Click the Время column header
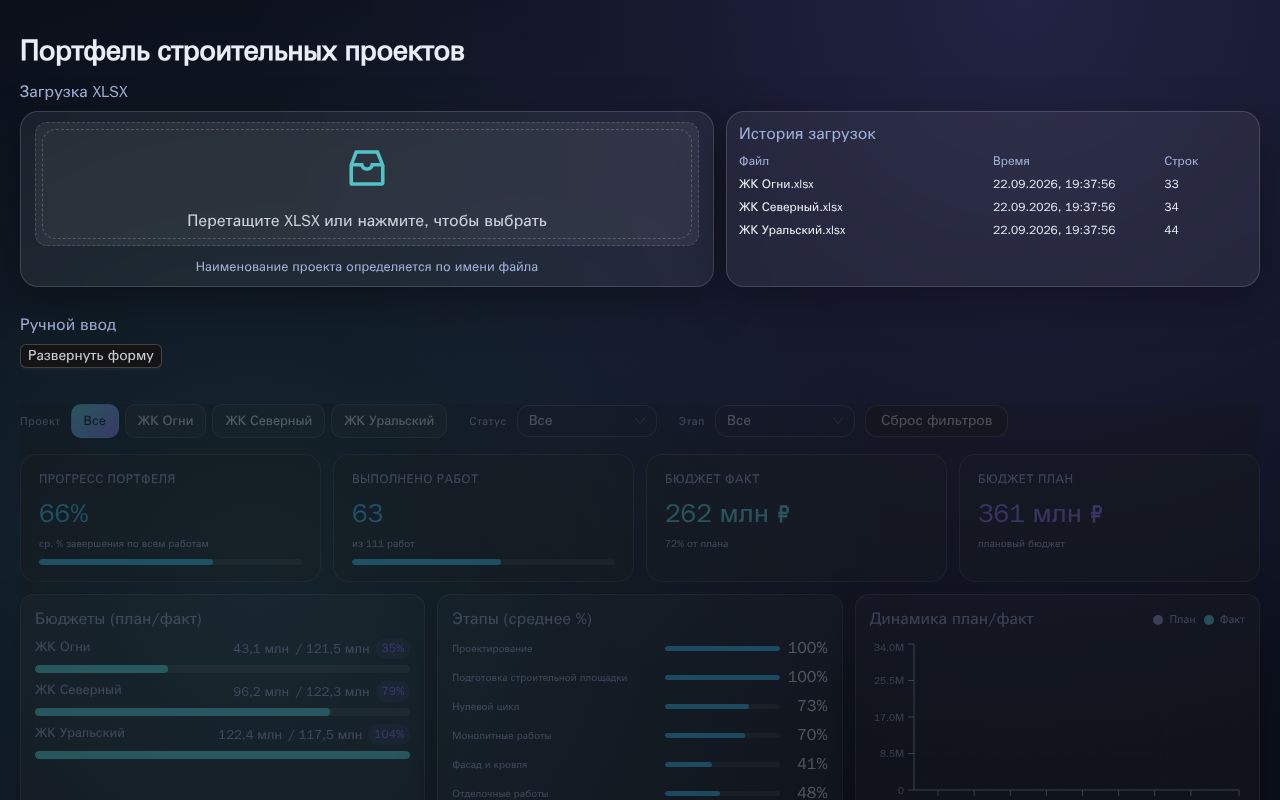 pyautogui.click(x=1011, y=161)
